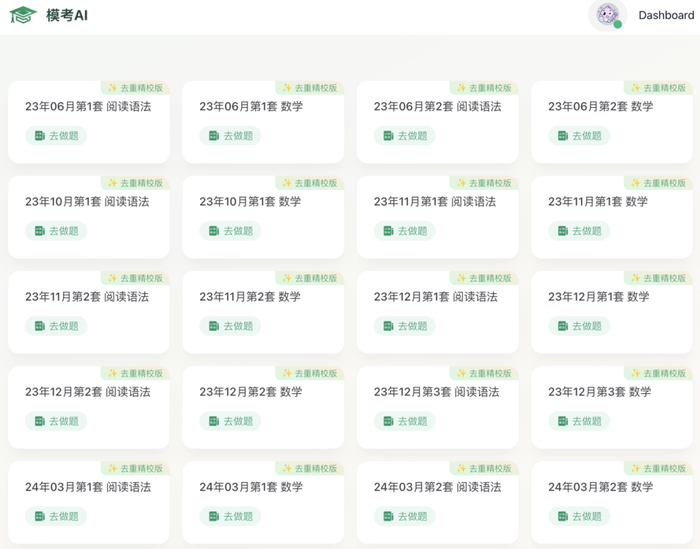
Task: Start 23年12月第1套 数学 via 去做题
Action: point(579,326)
